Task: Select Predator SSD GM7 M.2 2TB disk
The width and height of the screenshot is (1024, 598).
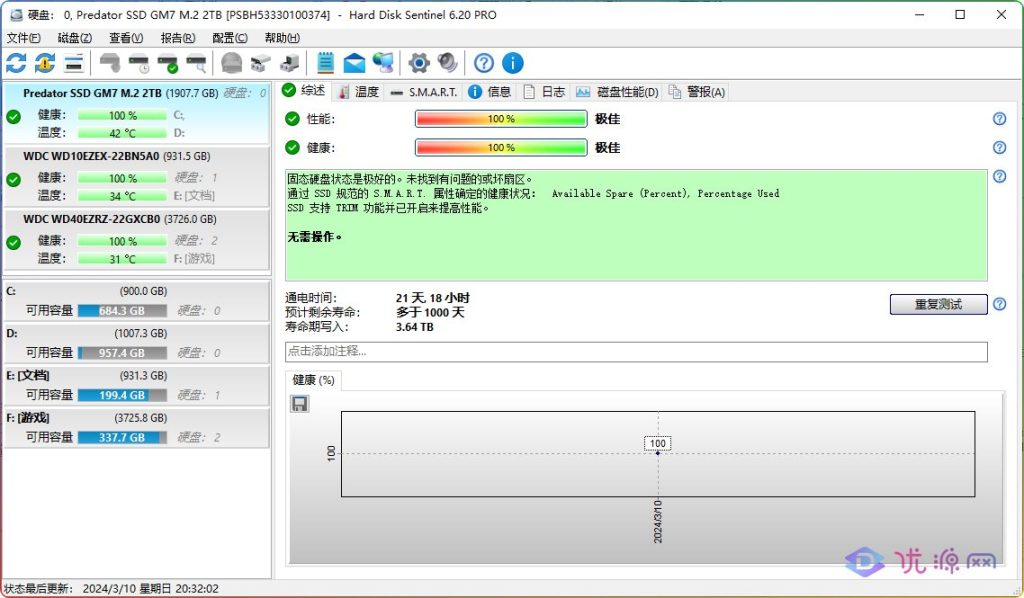Action: (136, 113)
